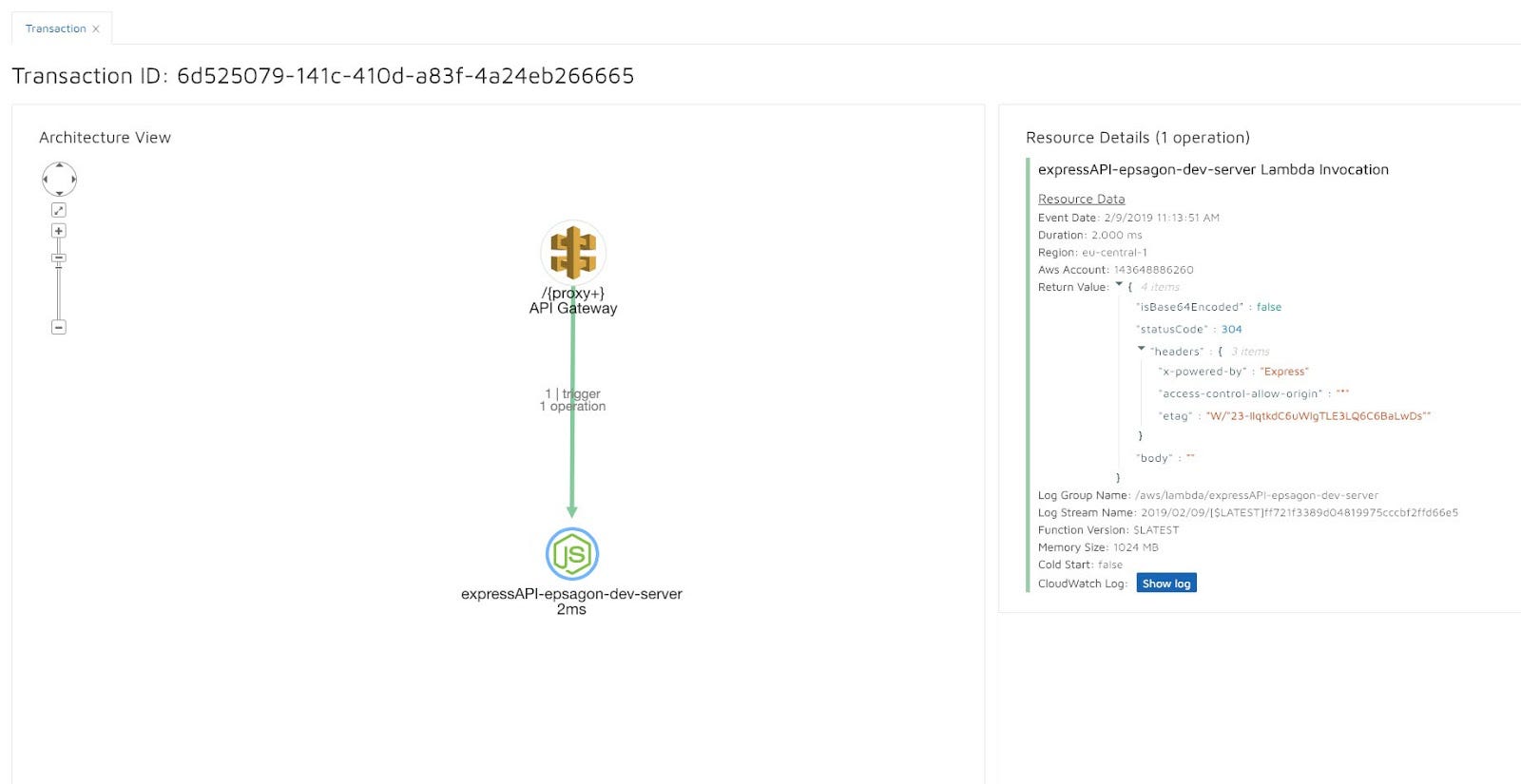Click the Show log button

pos(1166,583)
